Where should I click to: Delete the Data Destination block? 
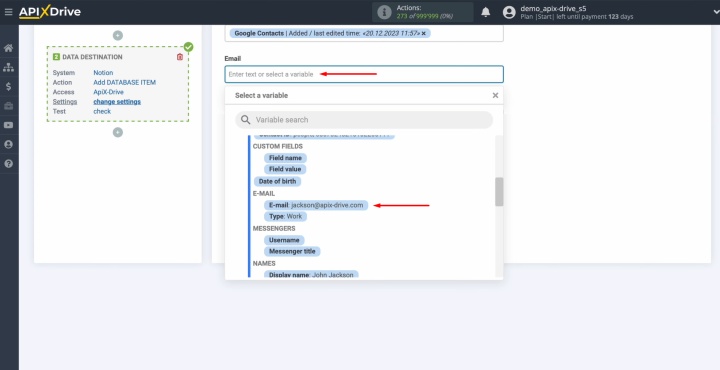(180, 57)
